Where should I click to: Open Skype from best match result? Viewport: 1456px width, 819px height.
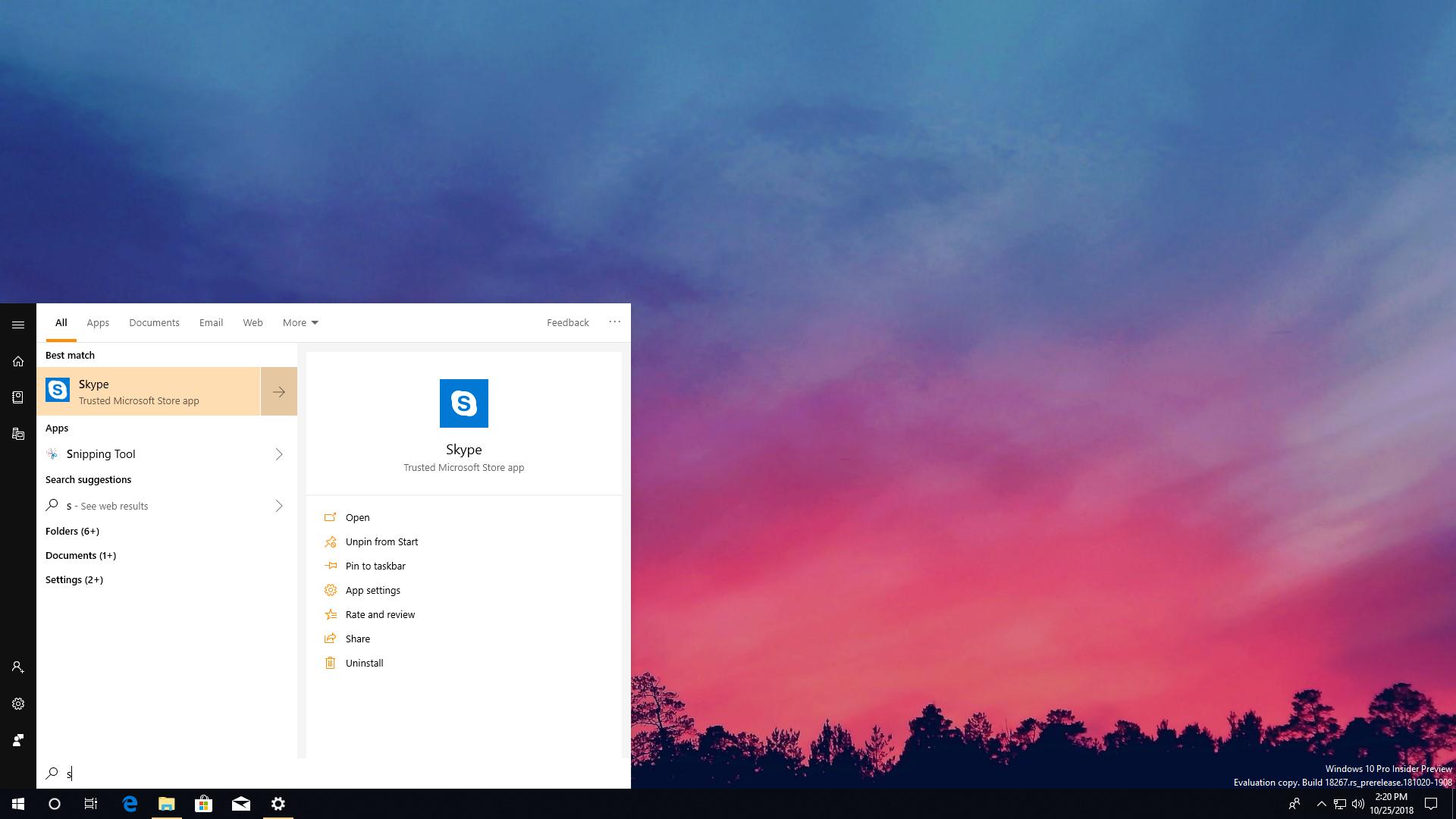click(149, 391)
